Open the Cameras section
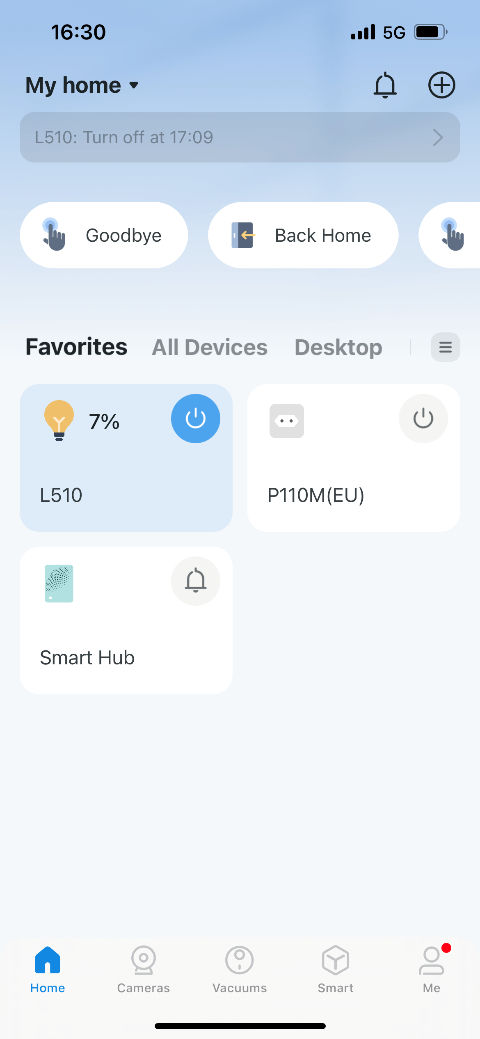The image size is (480, 1039). pos(143,969)
